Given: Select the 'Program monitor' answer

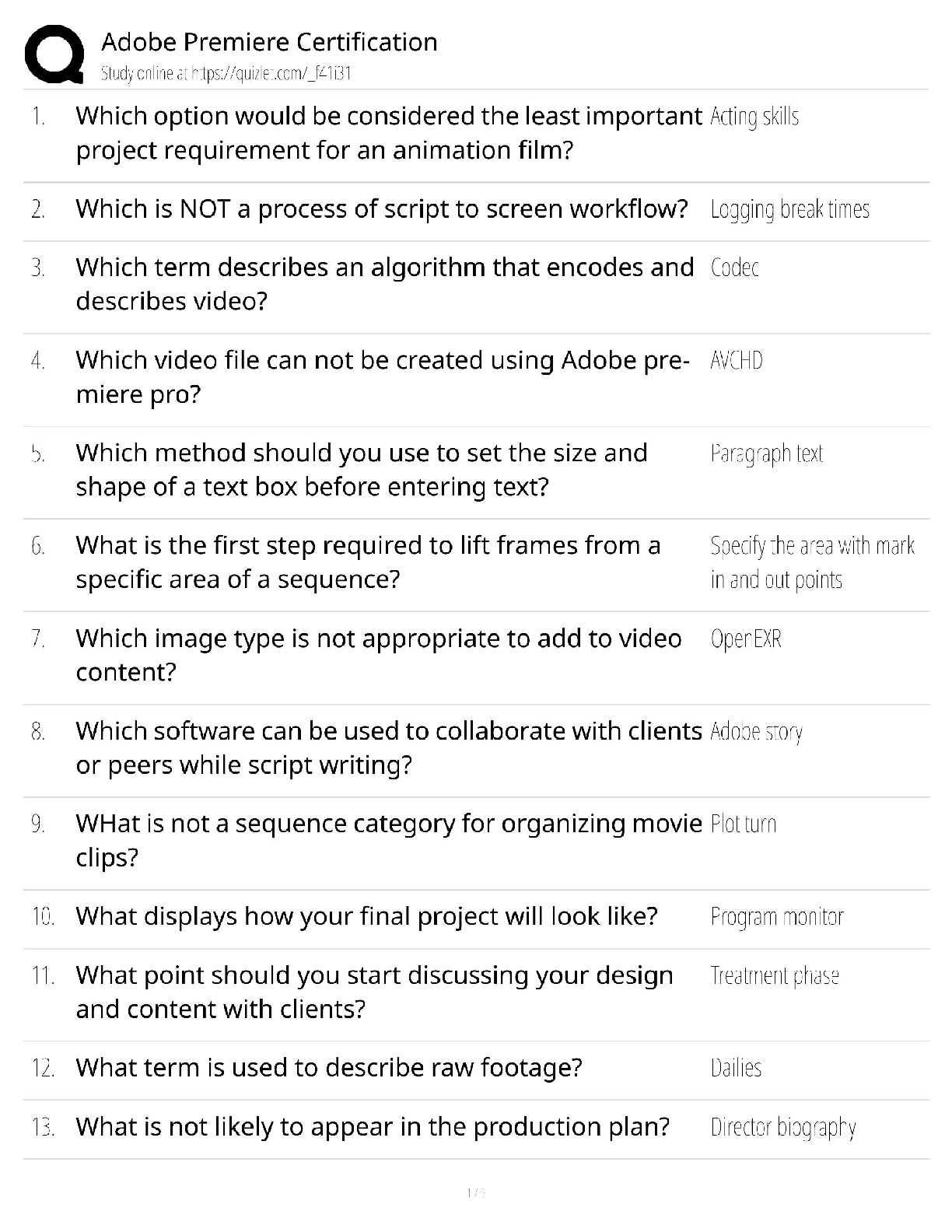Looking at the screenshot, I should tap(776, 917).
